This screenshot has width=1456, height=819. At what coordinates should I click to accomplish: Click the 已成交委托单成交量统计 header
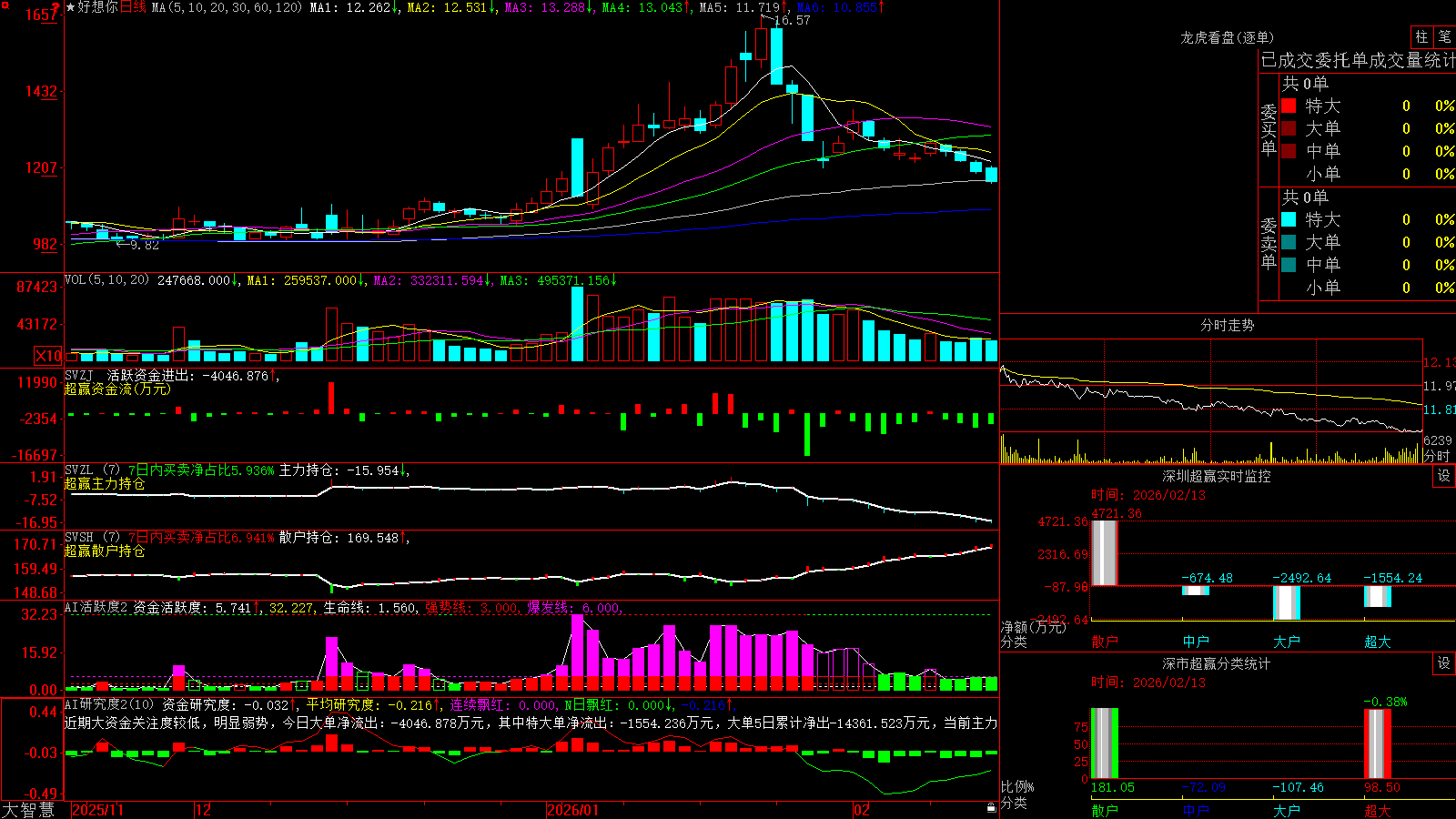[x=1358, y=60]
